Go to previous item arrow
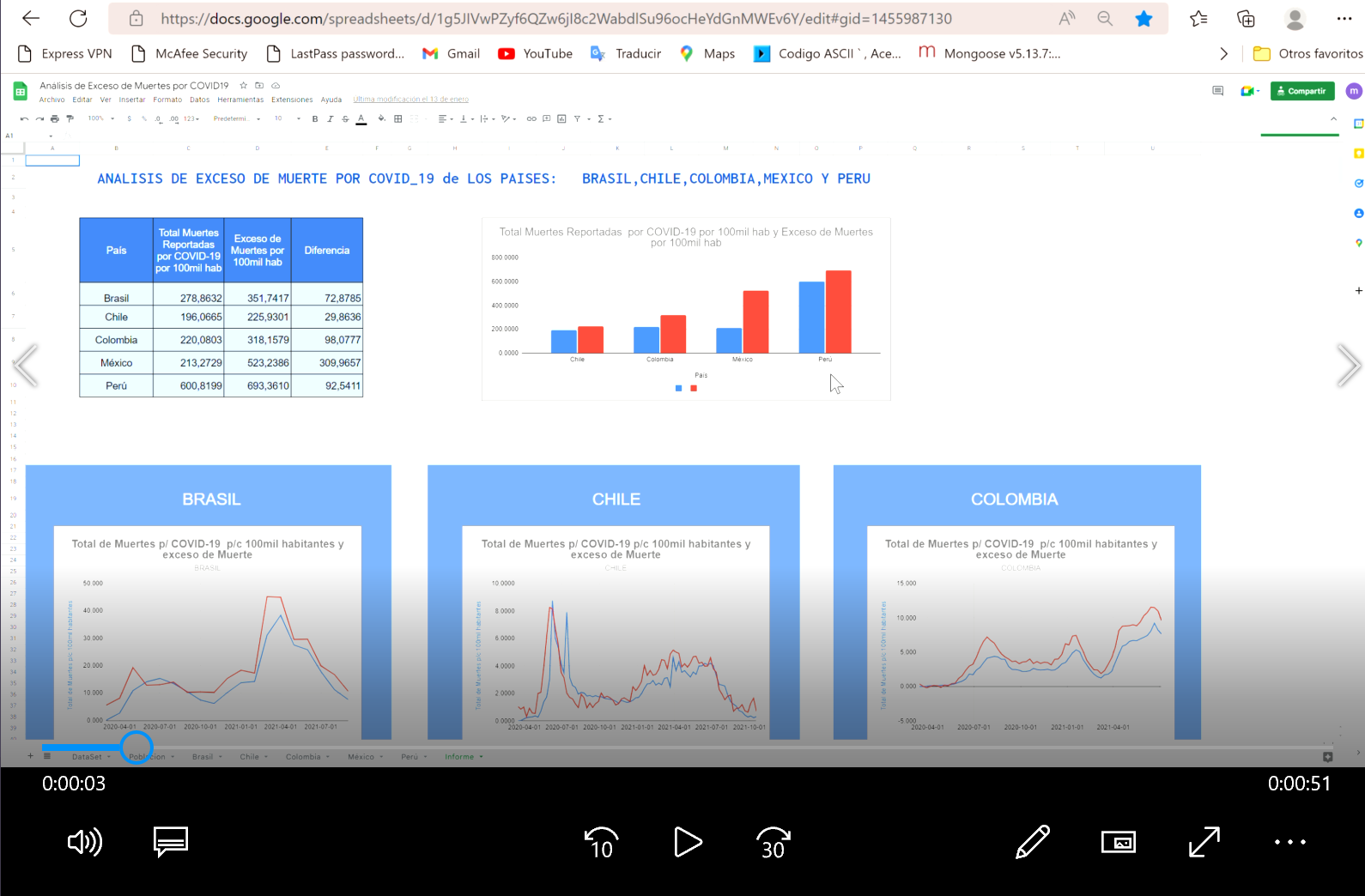 pyautogui.click(x=26, y=366)
